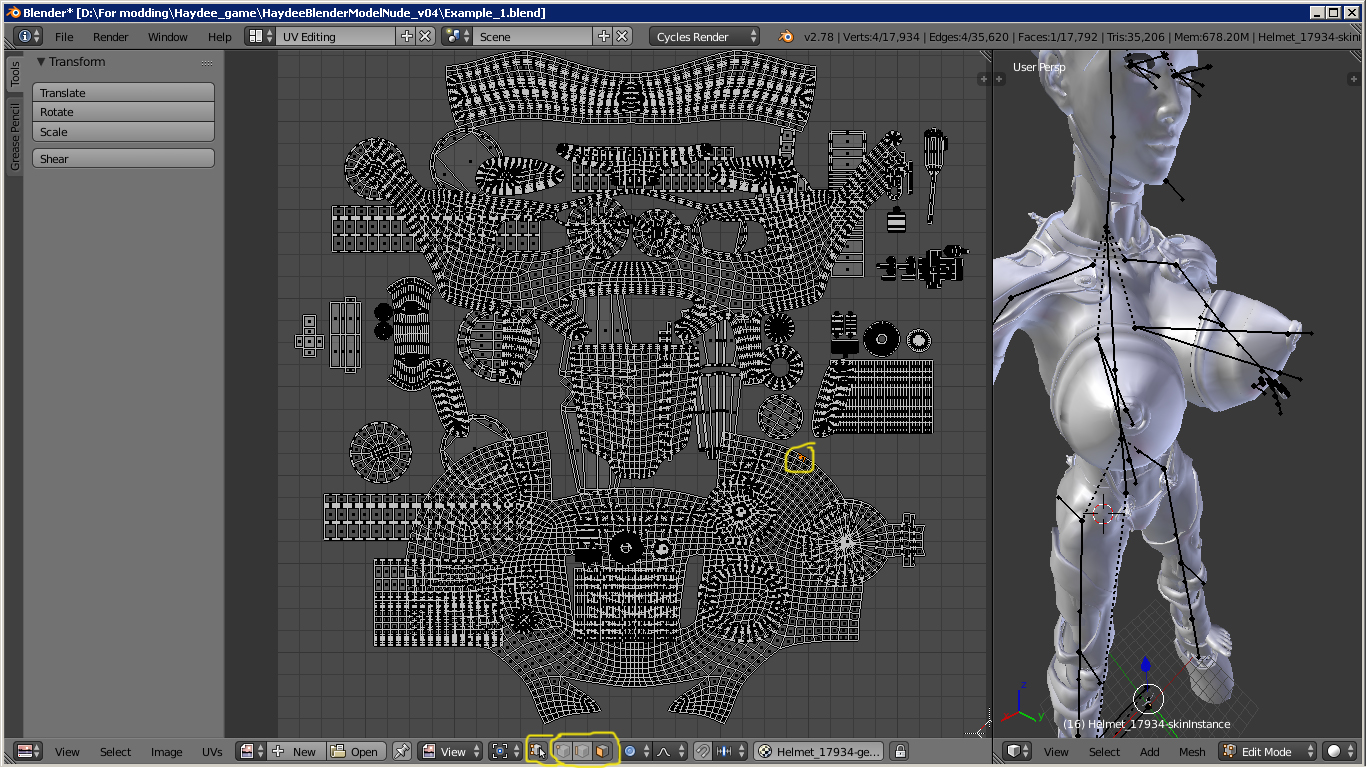Click the Rotate button
Screen dimensions: 1366x768
[124, 112]
